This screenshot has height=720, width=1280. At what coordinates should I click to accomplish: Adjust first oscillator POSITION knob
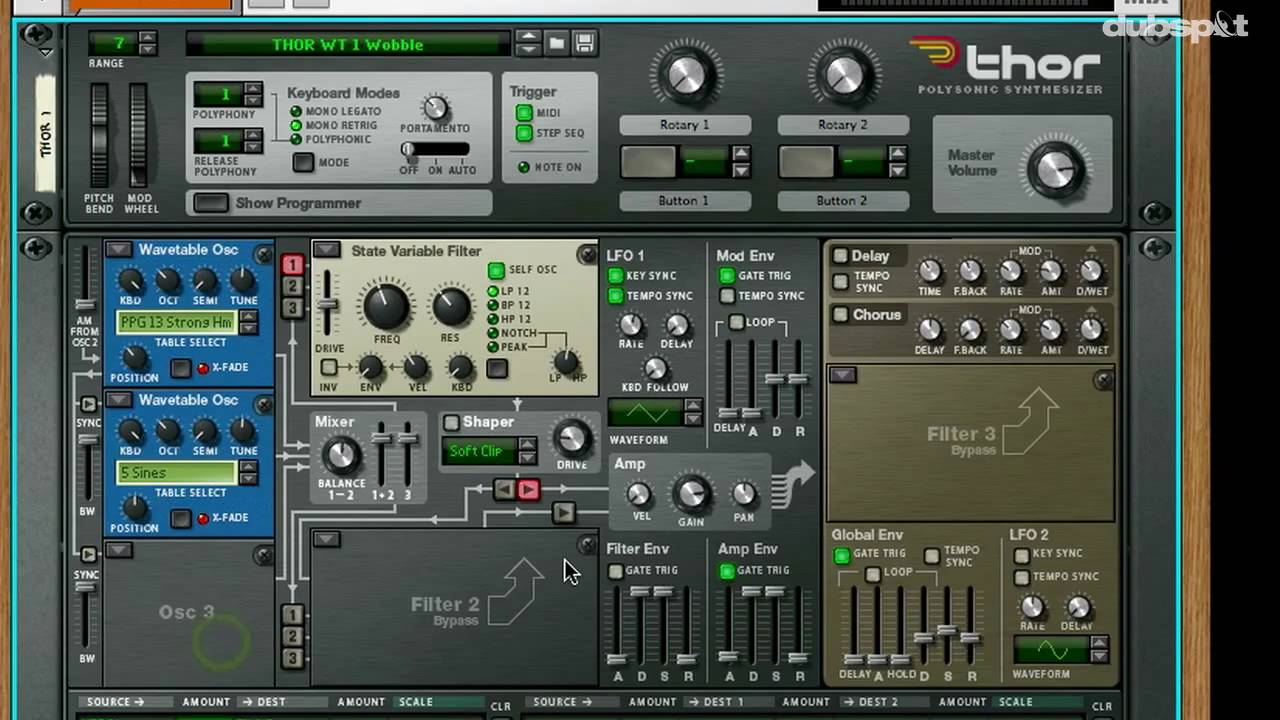click(134, 358)
